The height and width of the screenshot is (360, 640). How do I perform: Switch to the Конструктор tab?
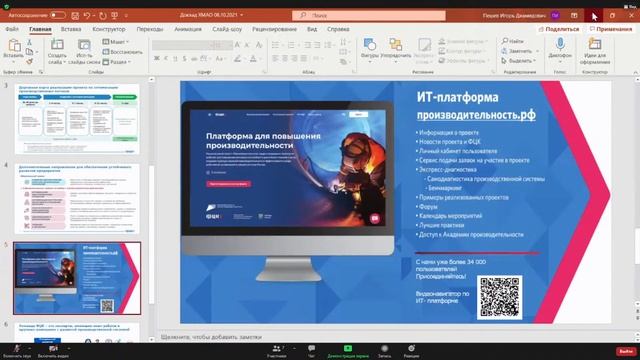point(109,29)
